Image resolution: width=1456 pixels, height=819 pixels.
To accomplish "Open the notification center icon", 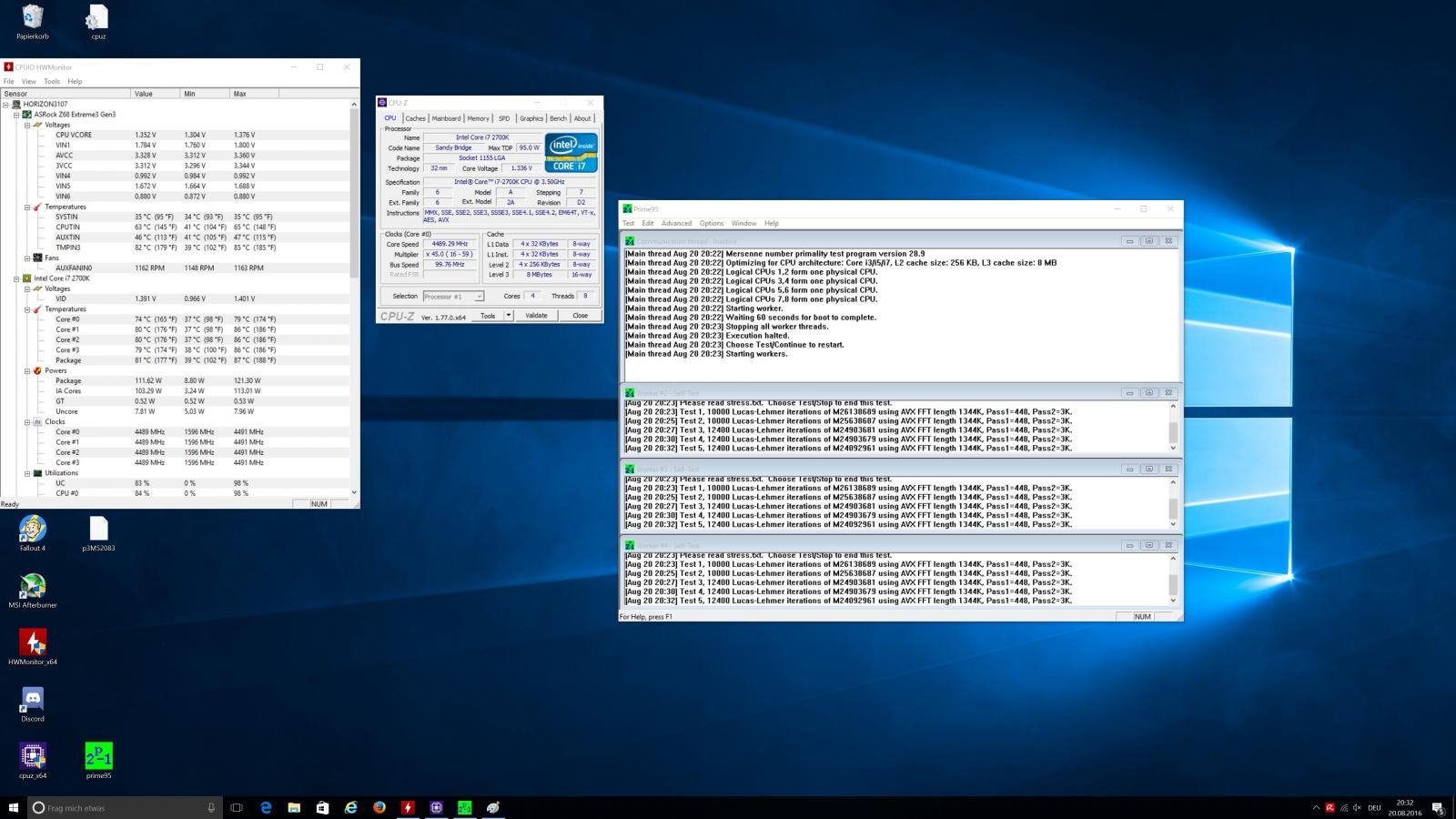I will tap(1438, 807).
